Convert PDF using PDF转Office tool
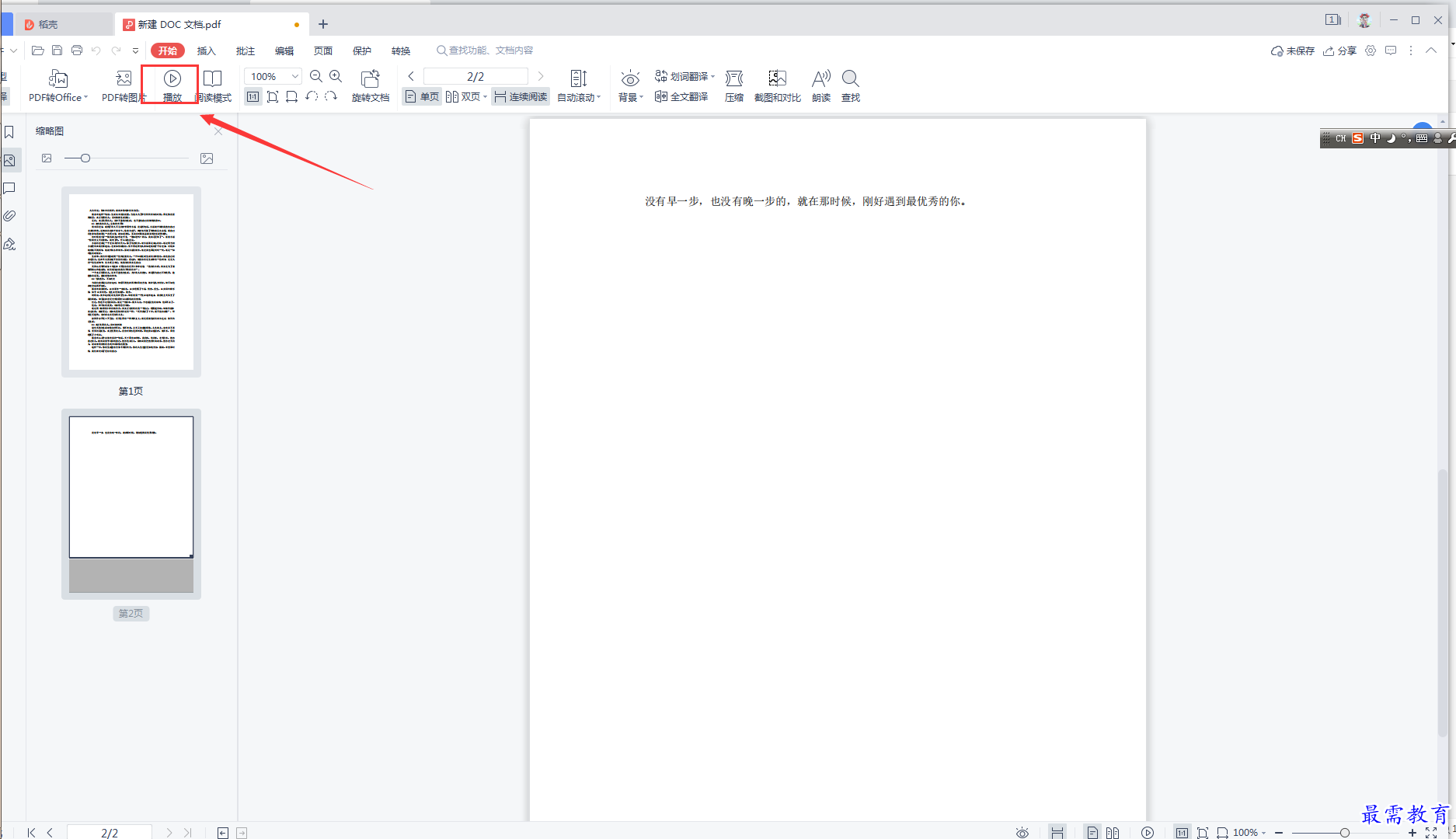This screenshot has height=839, width=1456. click(x=58, y=85)
